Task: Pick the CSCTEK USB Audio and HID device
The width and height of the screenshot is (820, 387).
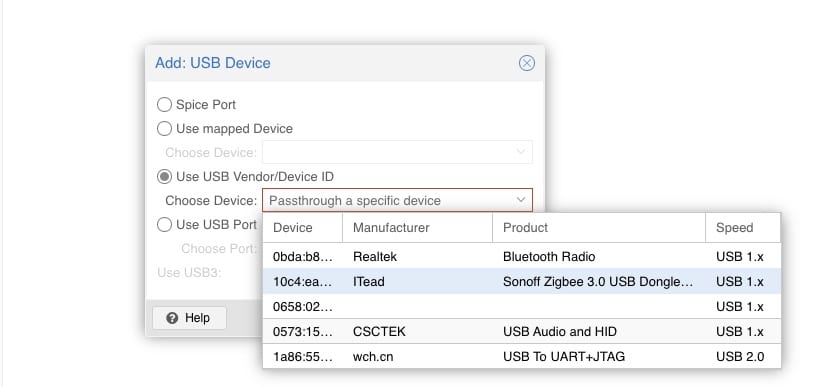Action: coord(521,332)
